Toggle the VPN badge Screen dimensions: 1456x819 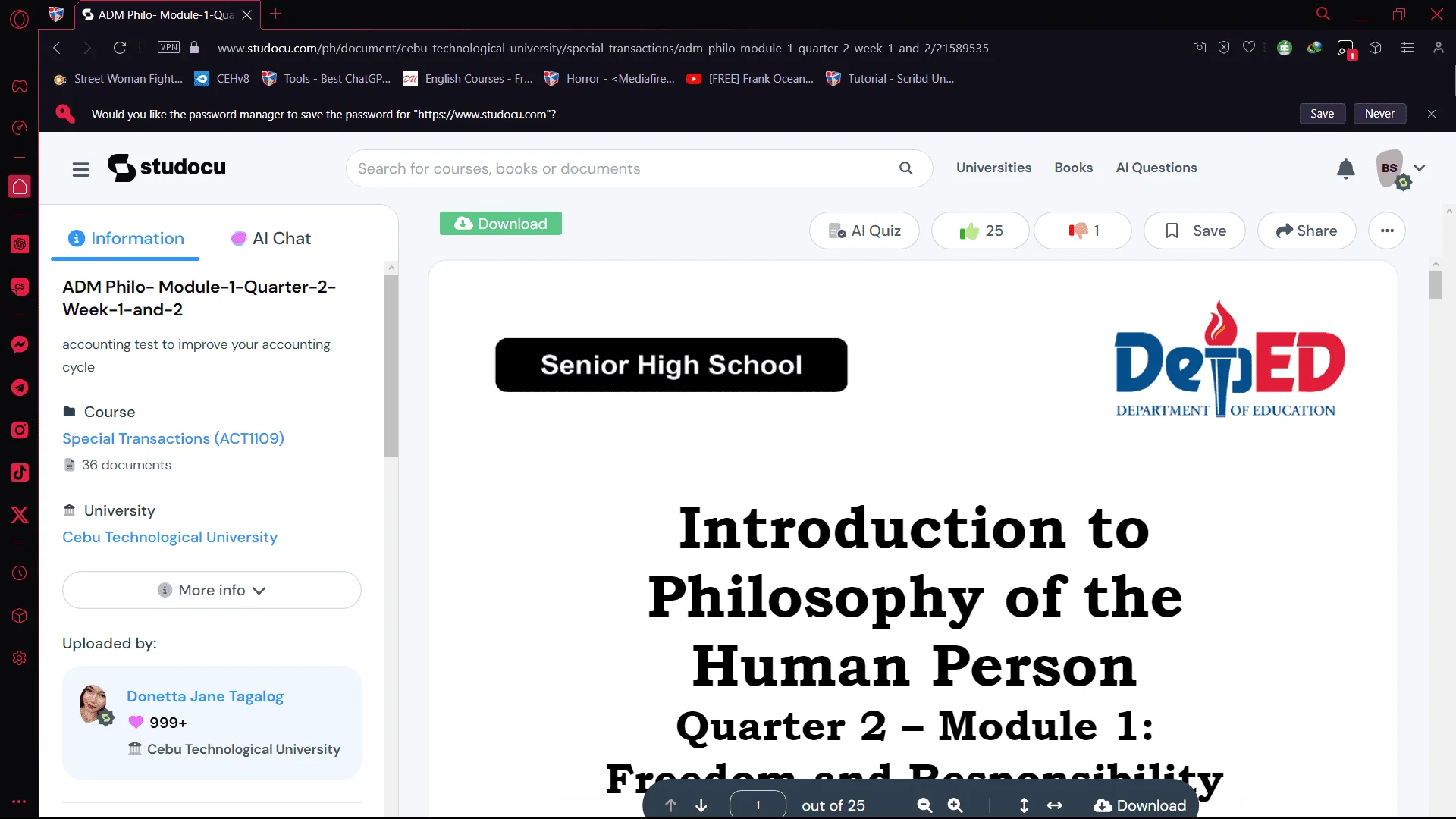168,47
